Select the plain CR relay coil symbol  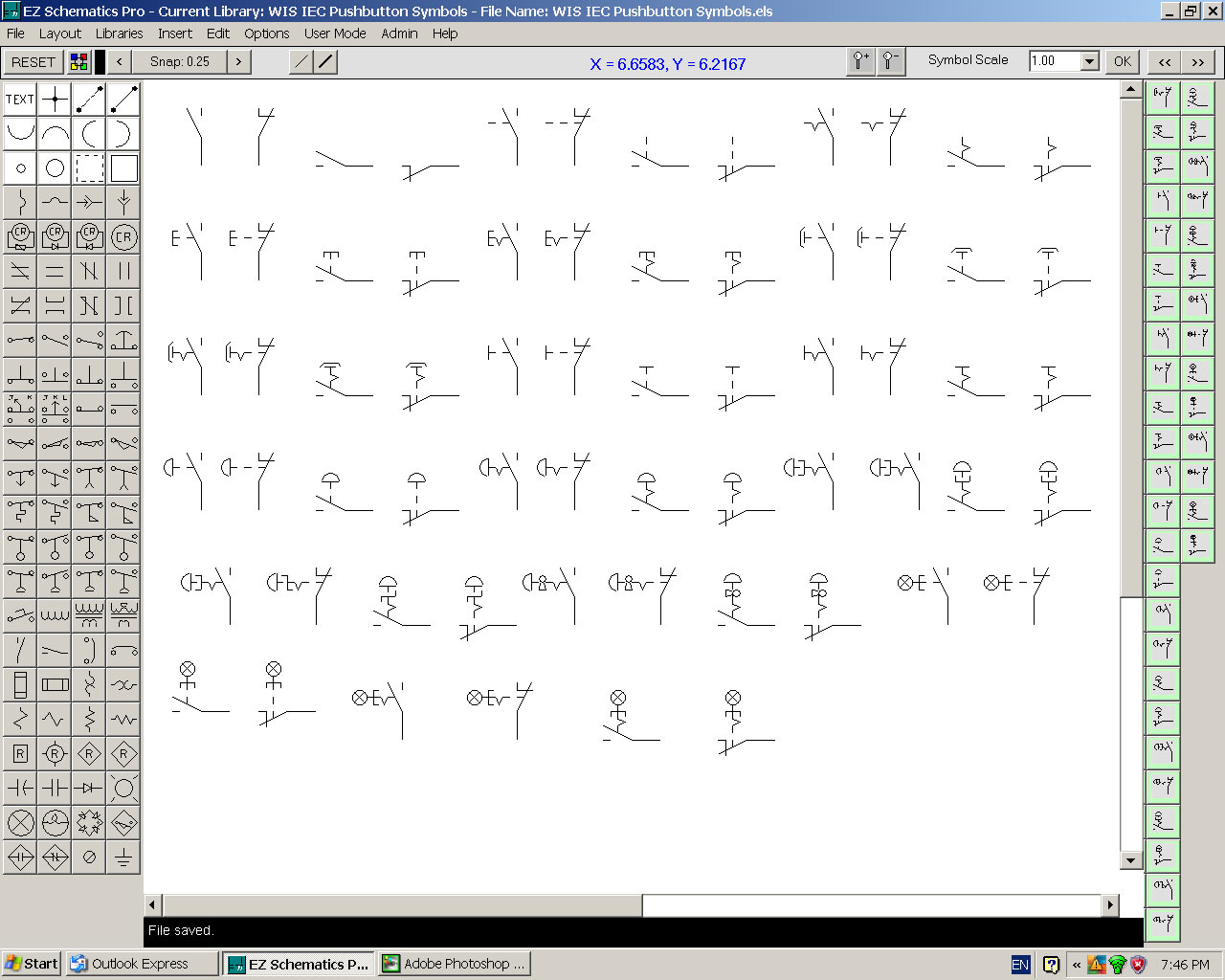click(123, 236)
